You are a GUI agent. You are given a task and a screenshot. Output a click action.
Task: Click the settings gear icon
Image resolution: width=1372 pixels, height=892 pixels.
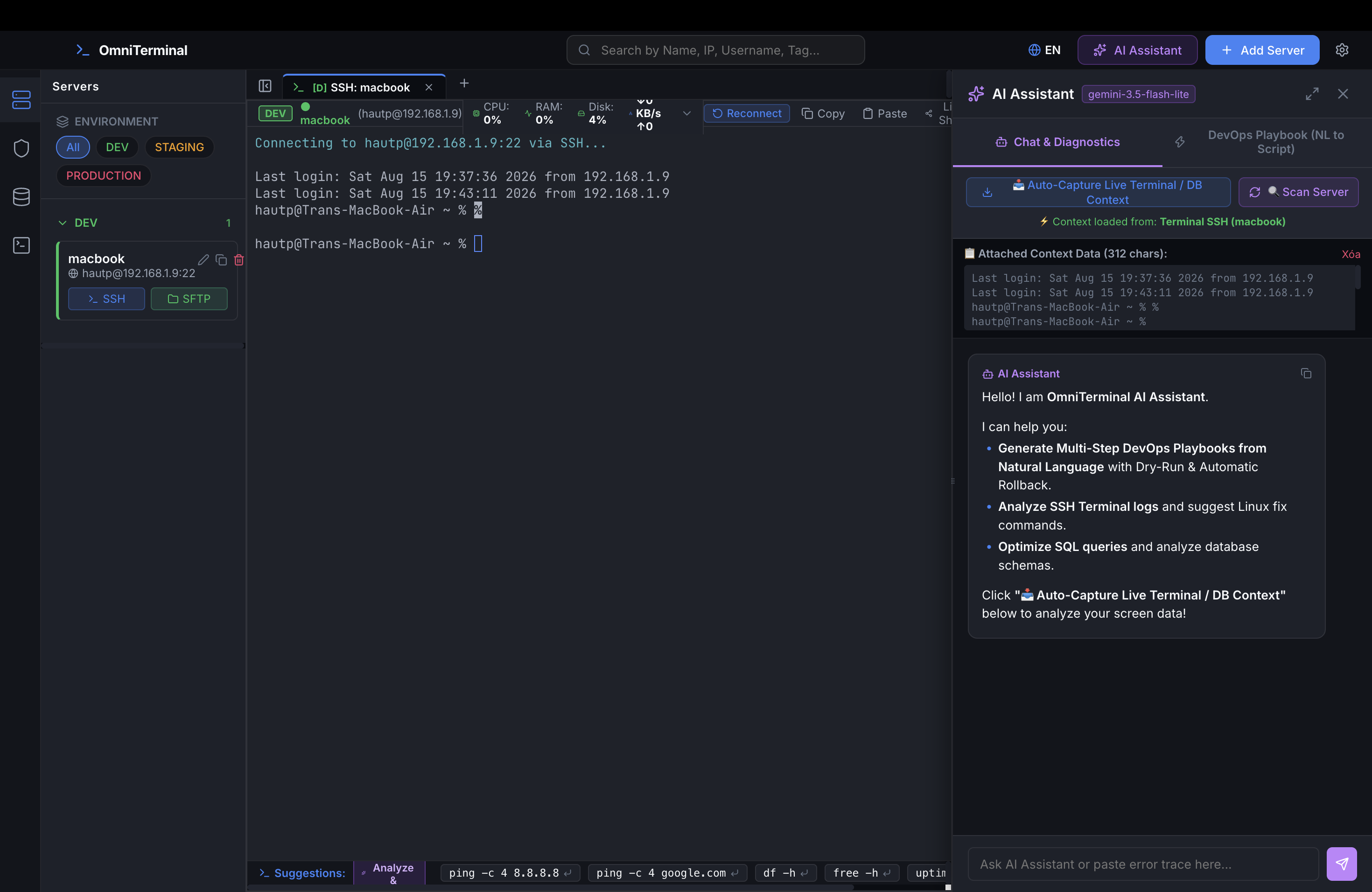point(1342,50)
